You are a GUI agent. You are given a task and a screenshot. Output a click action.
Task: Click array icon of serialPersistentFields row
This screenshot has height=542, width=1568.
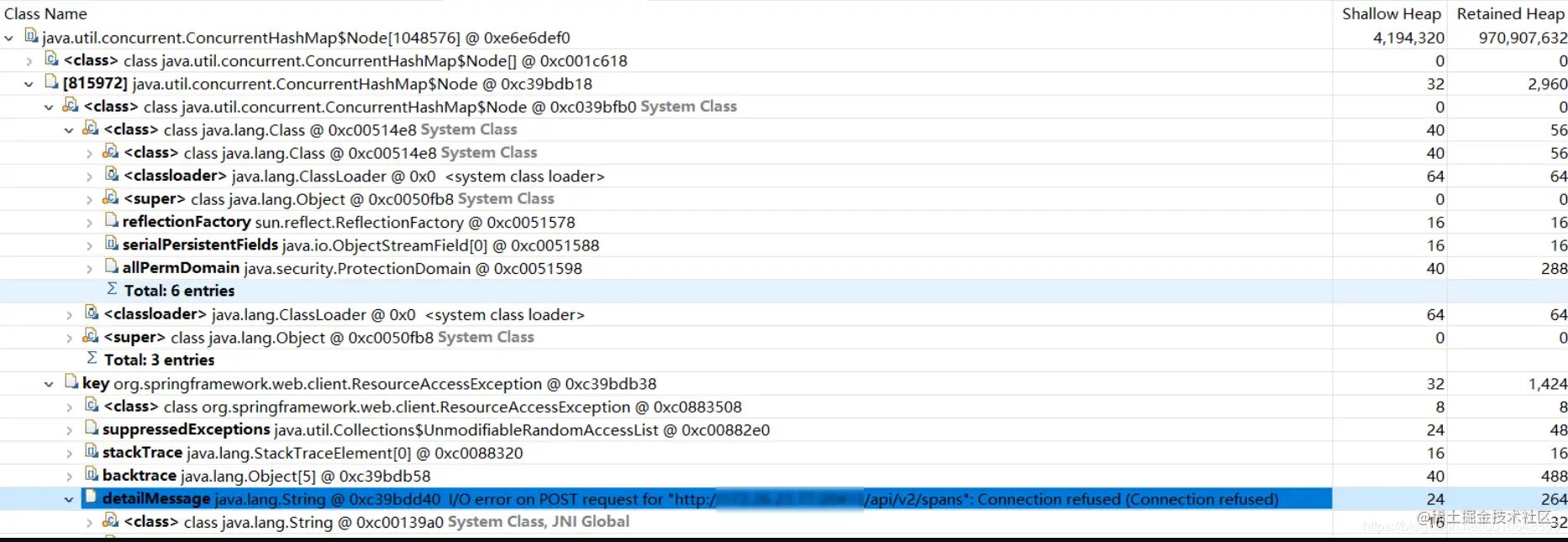tap(112, 244)
